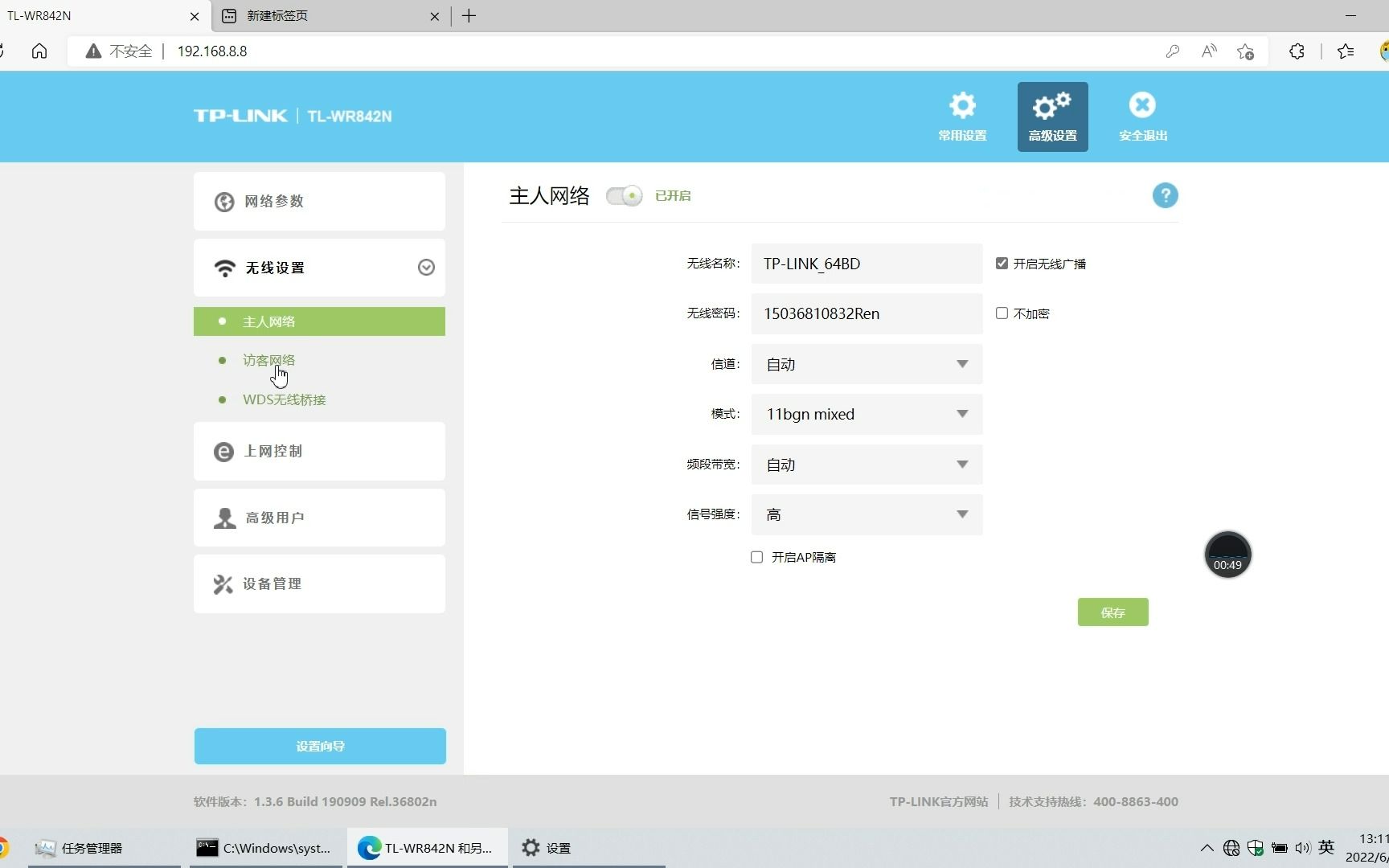The height and width of the screenshot is (868, 1389).
Task: Click volume speaker tray icon
Action: [x=1302, y=848]
